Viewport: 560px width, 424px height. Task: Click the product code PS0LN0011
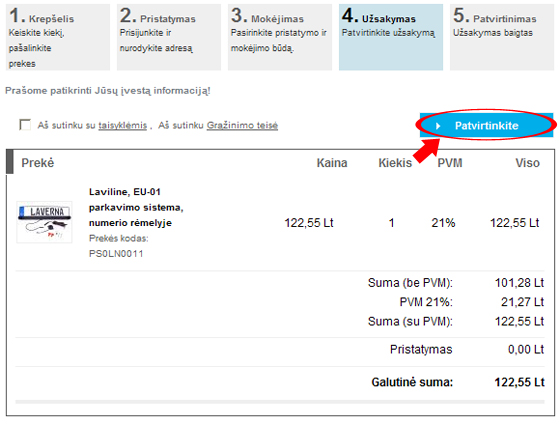116,254
